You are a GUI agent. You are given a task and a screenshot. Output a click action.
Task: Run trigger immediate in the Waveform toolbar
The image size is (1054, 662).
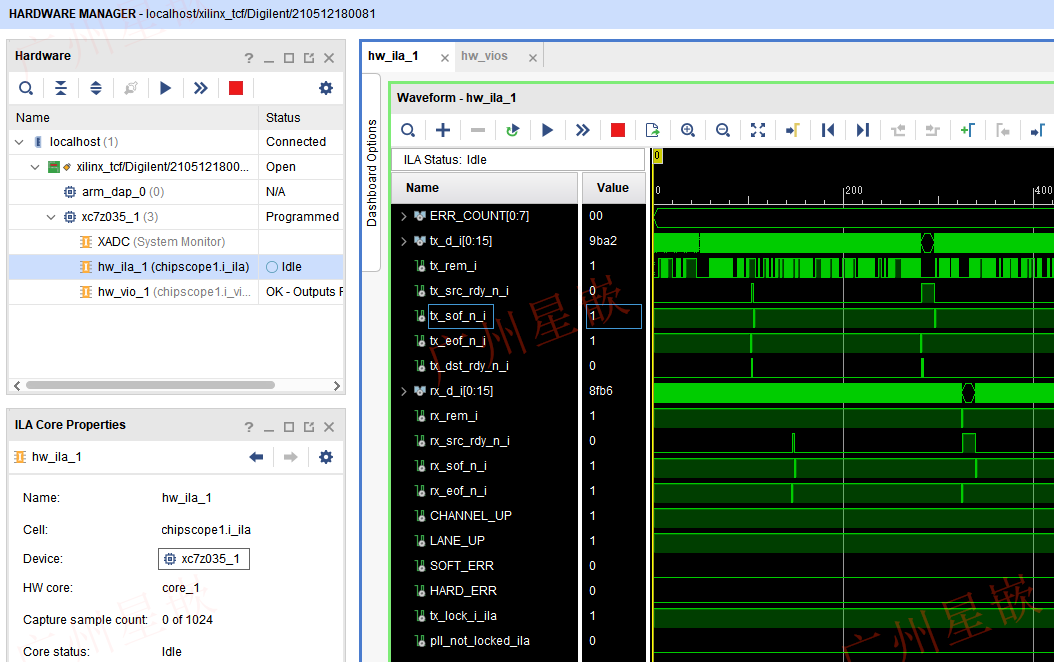point(583,130)
